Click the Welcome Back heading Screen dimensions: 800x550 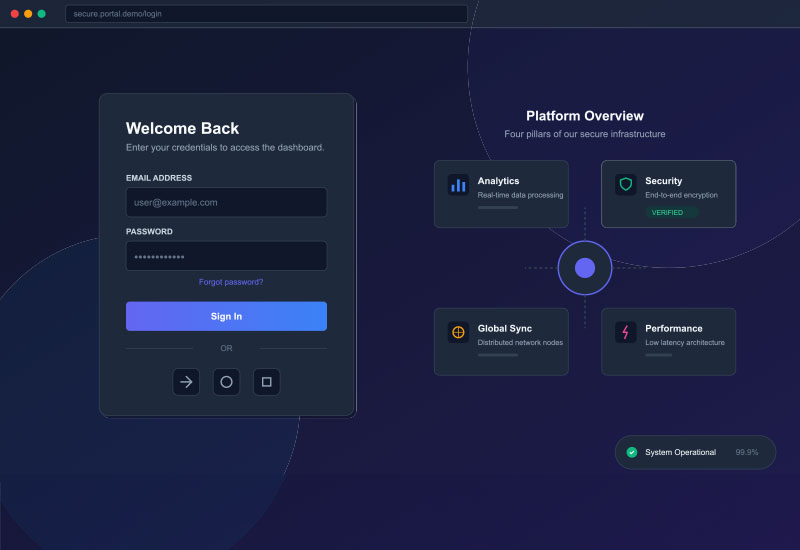pyautogui.click(x=182, y=128)
